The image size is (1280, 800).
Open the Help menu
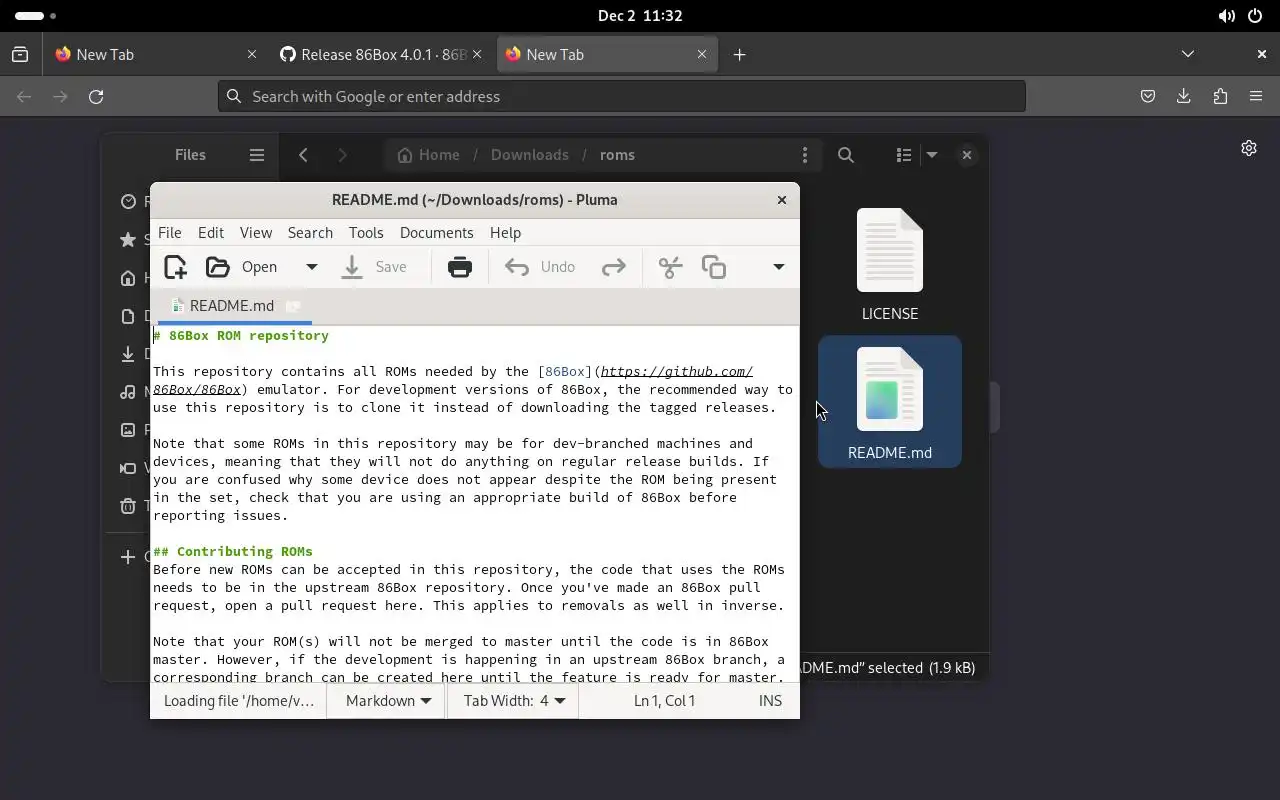[505, 232]
